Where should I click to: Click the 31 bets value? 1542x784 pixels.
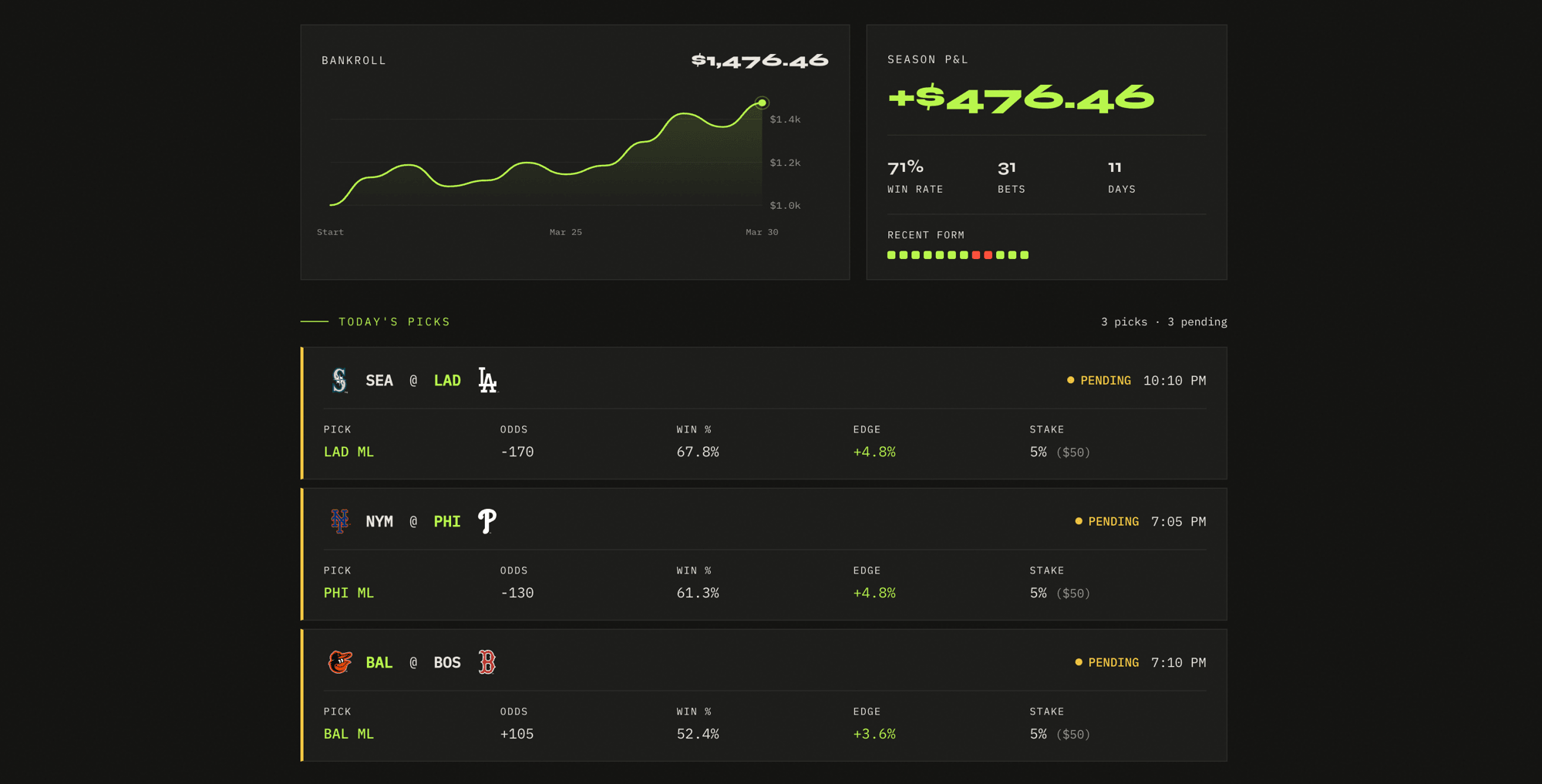[x=1007, y=168]
